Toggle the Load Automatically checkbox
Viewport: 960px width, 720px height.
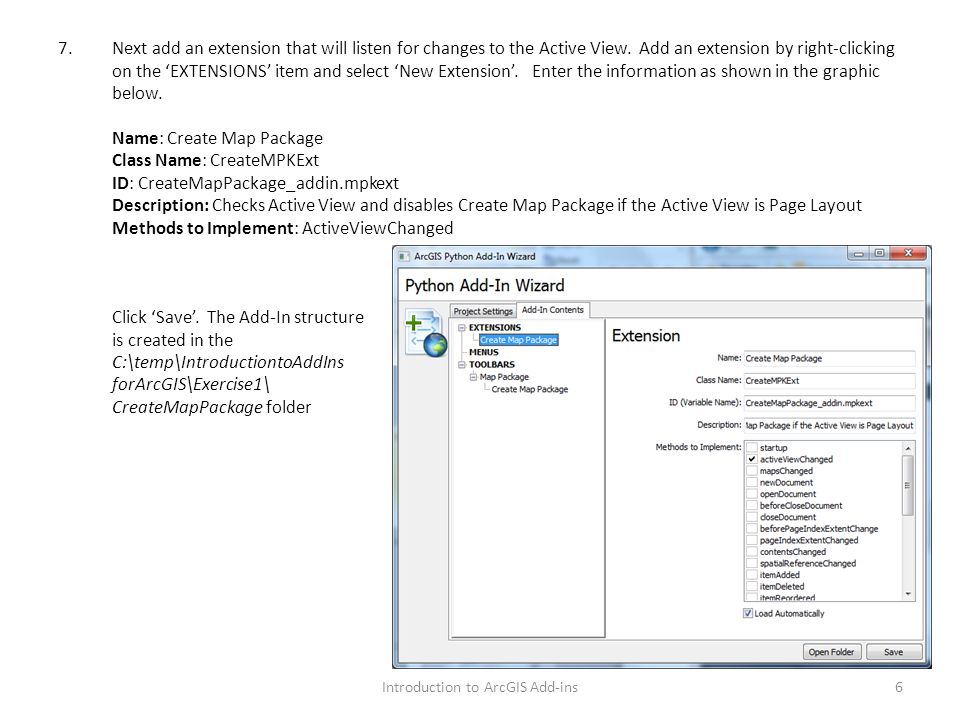[748, 613]
